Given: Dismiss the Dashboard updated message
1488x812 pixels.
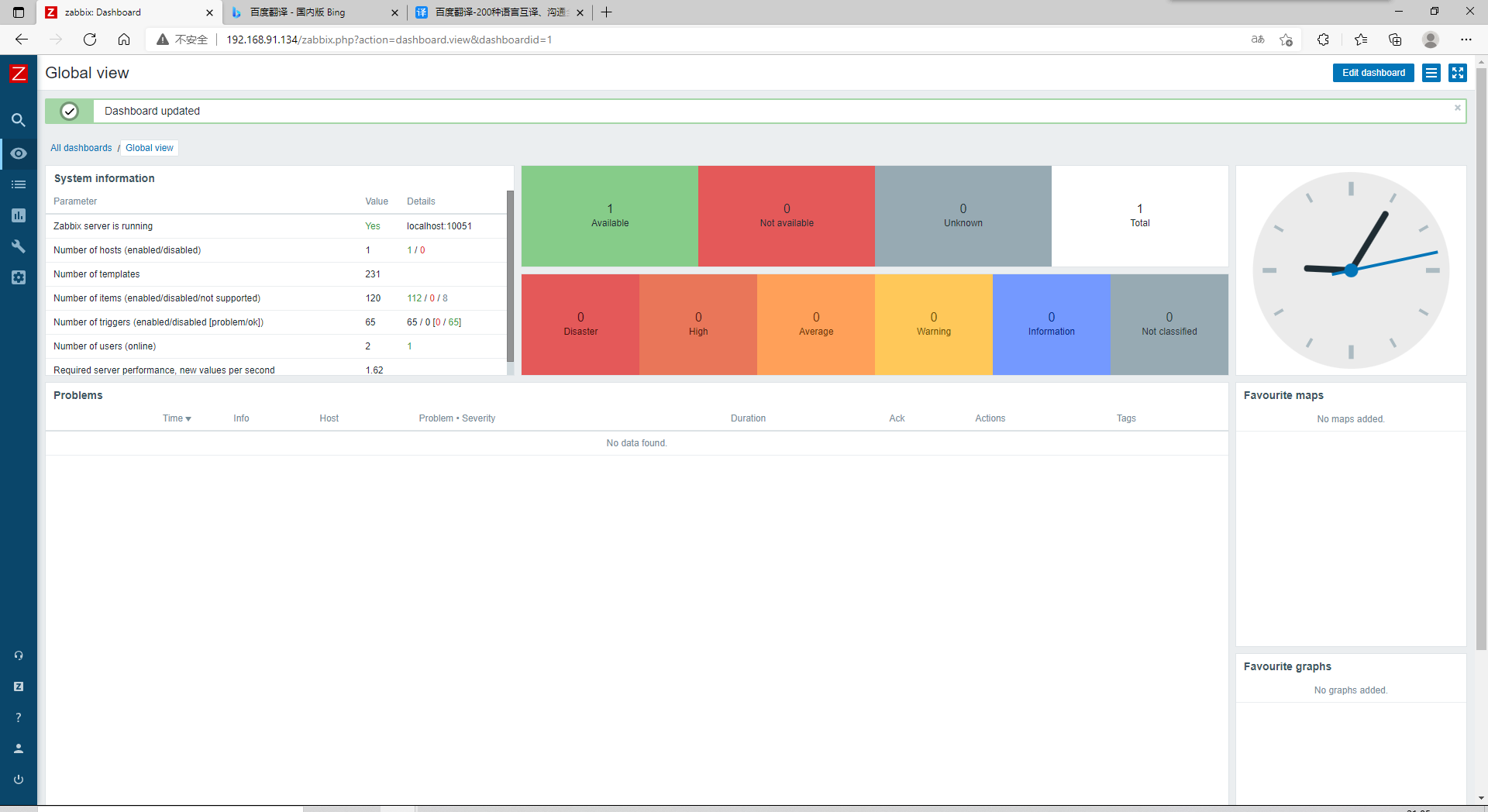Looking at the screenshot, I should (1458, 108).
